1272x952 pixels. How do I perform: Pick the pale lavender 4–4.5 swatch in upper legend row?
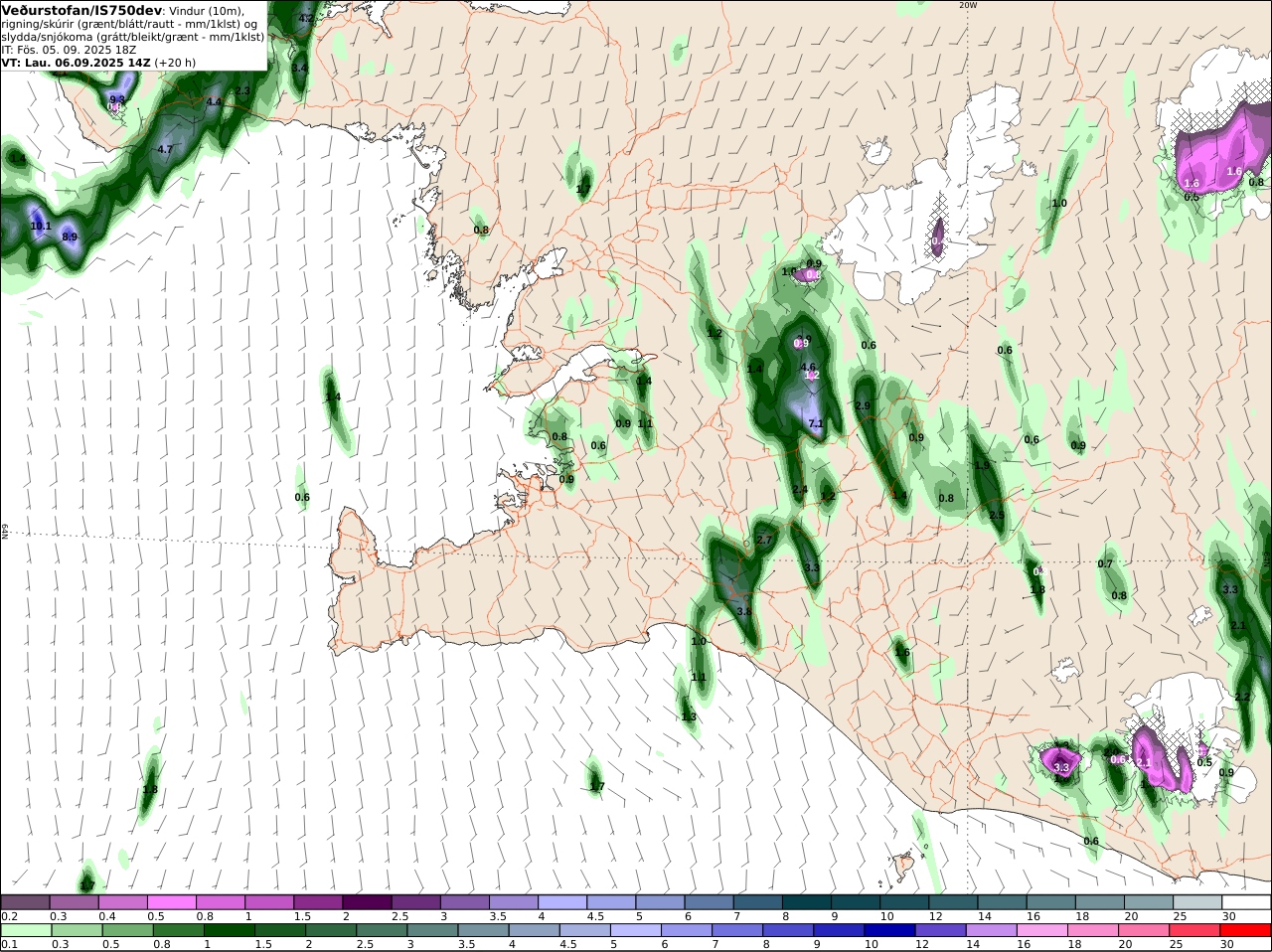tap(562, 902)
